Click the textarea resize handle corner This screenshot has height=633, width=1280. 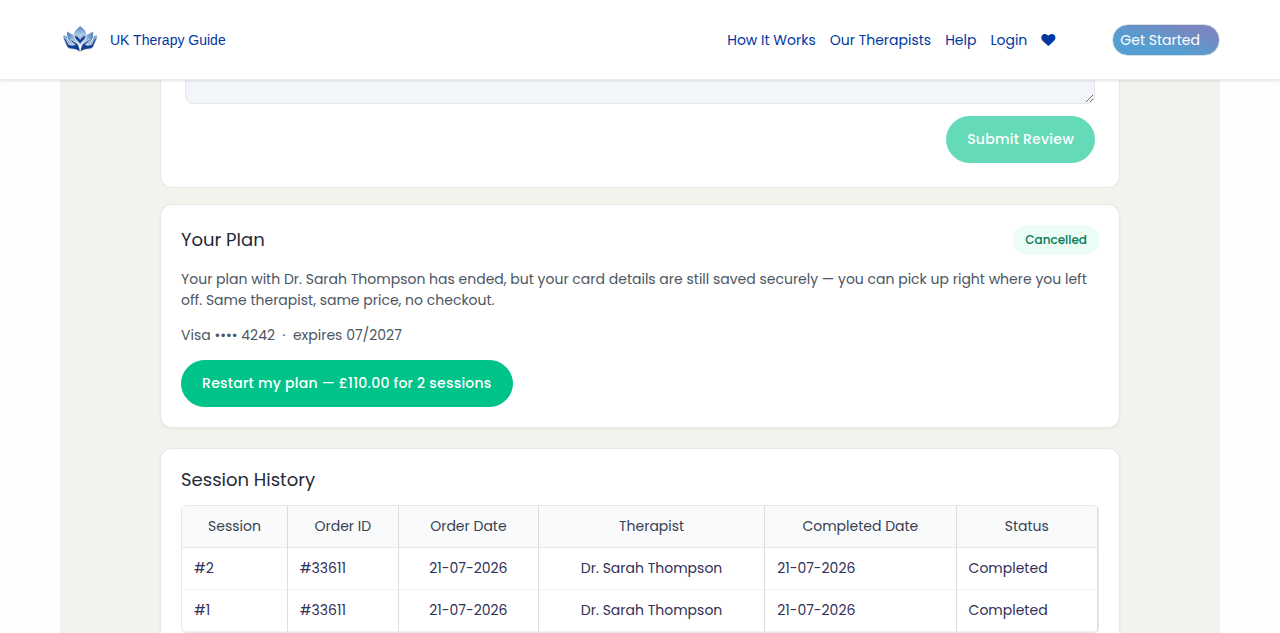click(1089, 98)
